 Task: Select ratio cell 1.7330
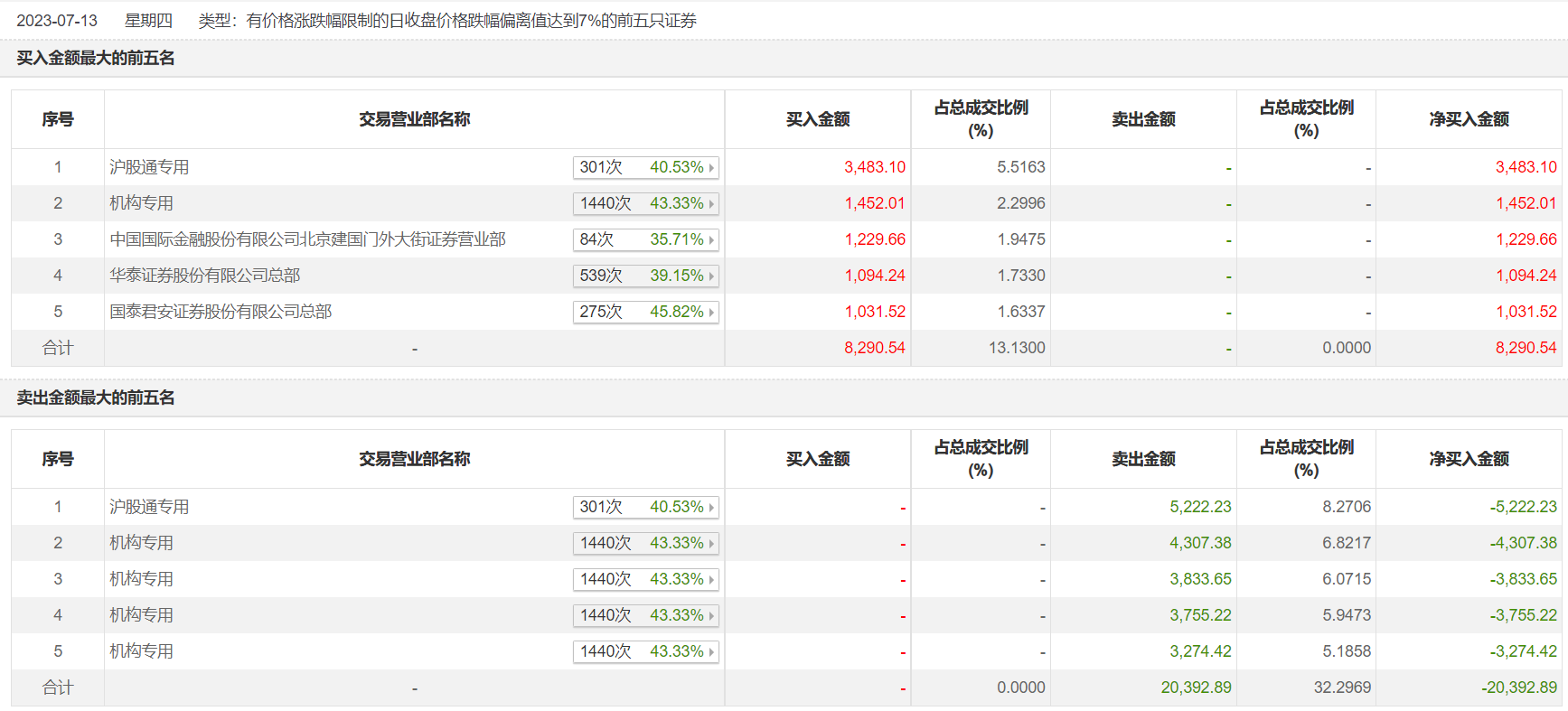1021,276
